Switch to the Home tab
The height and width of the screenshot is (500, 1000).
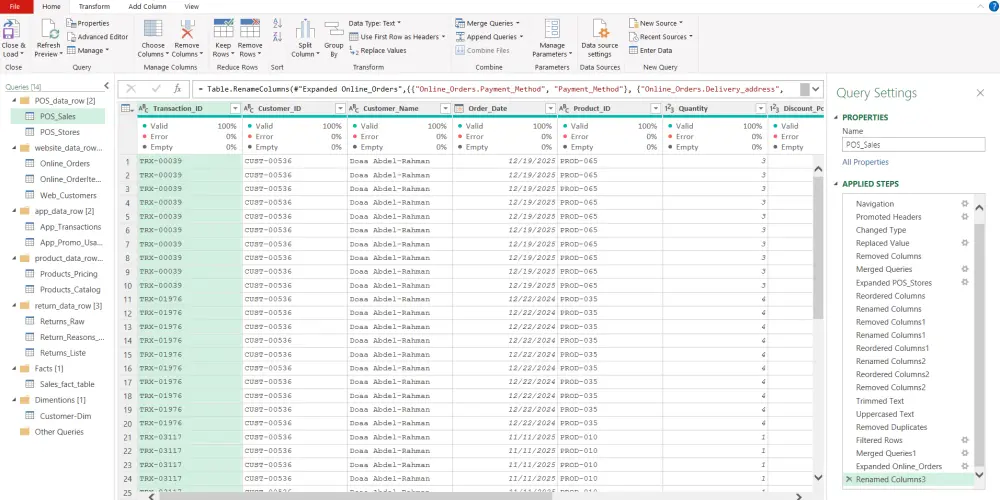pyautogui.click(x=51, y=6)
